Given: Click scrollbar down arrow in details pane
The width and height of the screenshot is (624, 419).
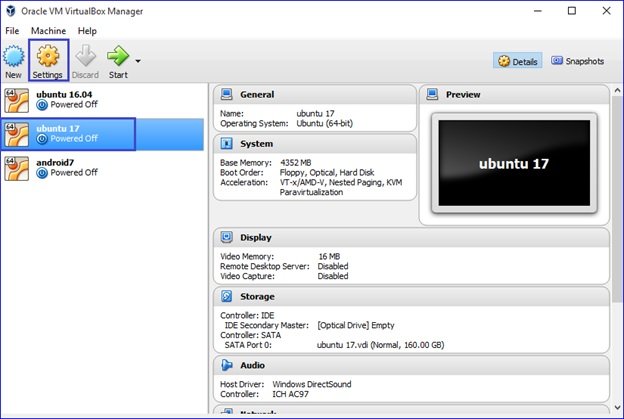Looking at the screenshot, I should (618, 408).
